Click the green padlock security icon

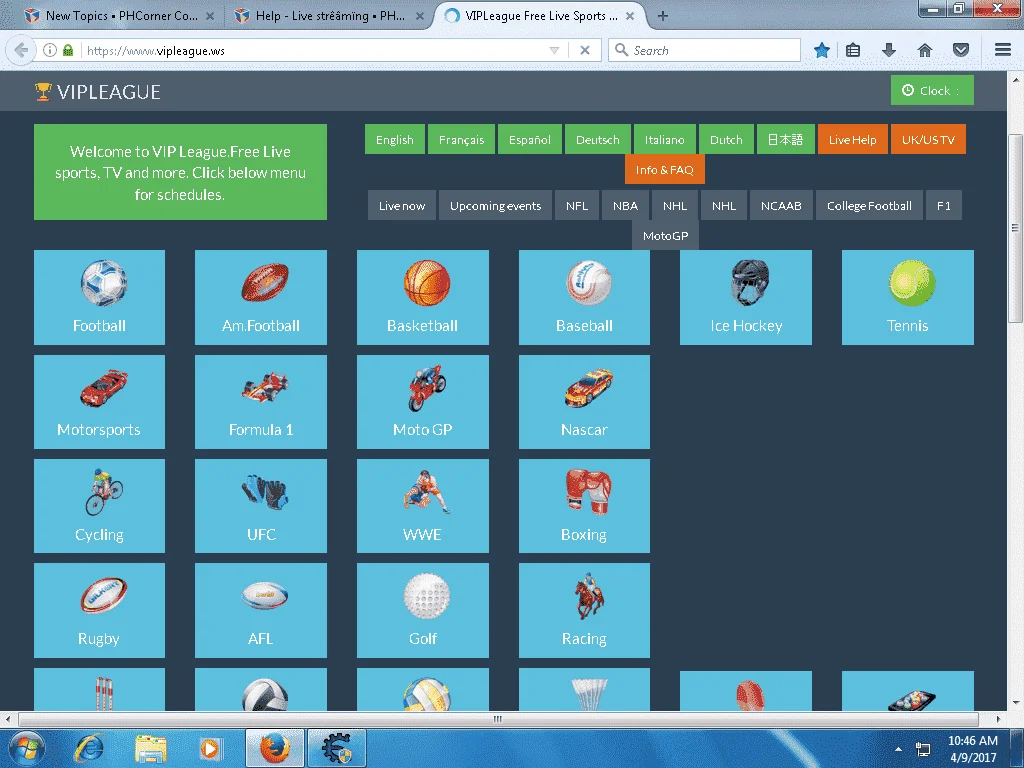(x=68, y=50)
